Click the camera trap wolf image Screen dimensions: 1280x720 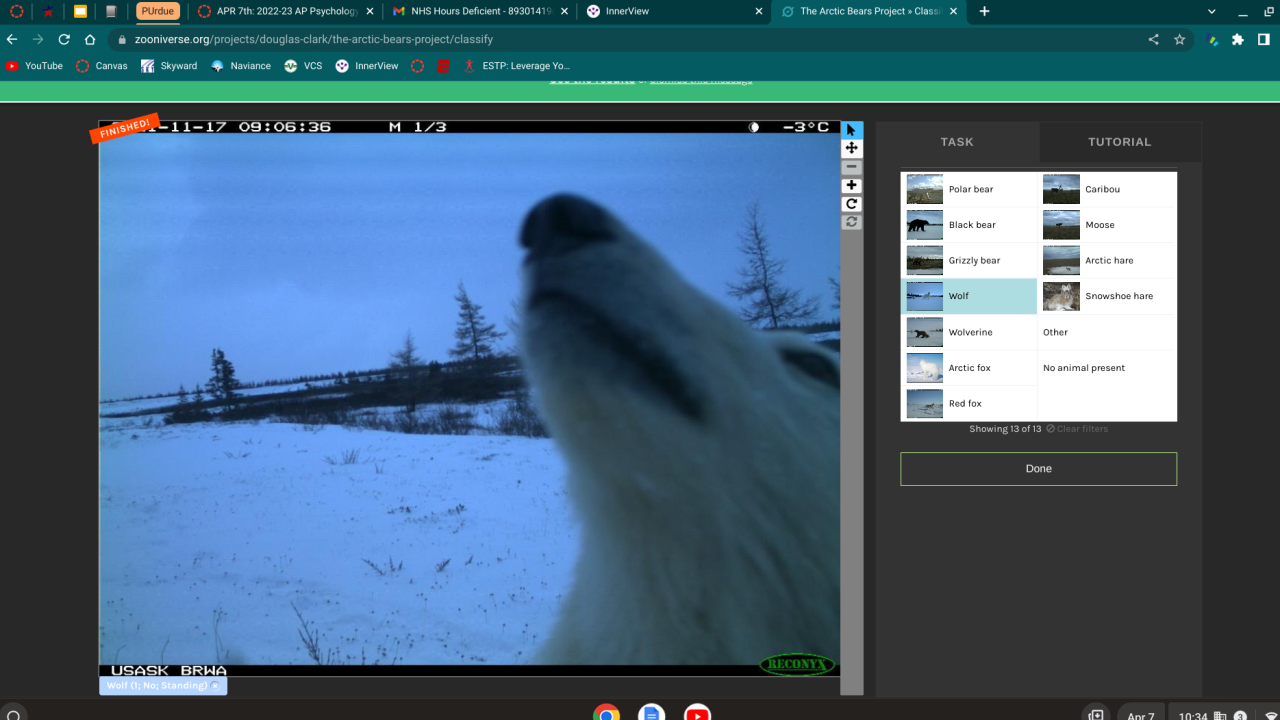(x=469, y=399)
